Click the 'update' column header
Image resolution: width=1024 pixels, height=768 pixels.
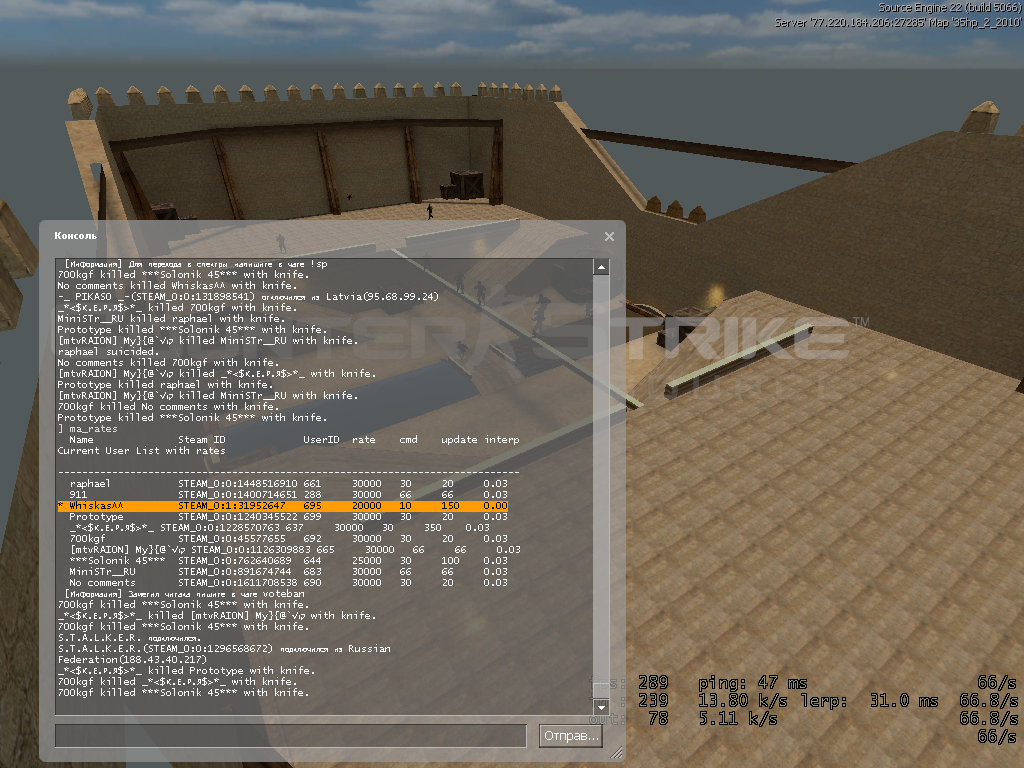[459, 440]
